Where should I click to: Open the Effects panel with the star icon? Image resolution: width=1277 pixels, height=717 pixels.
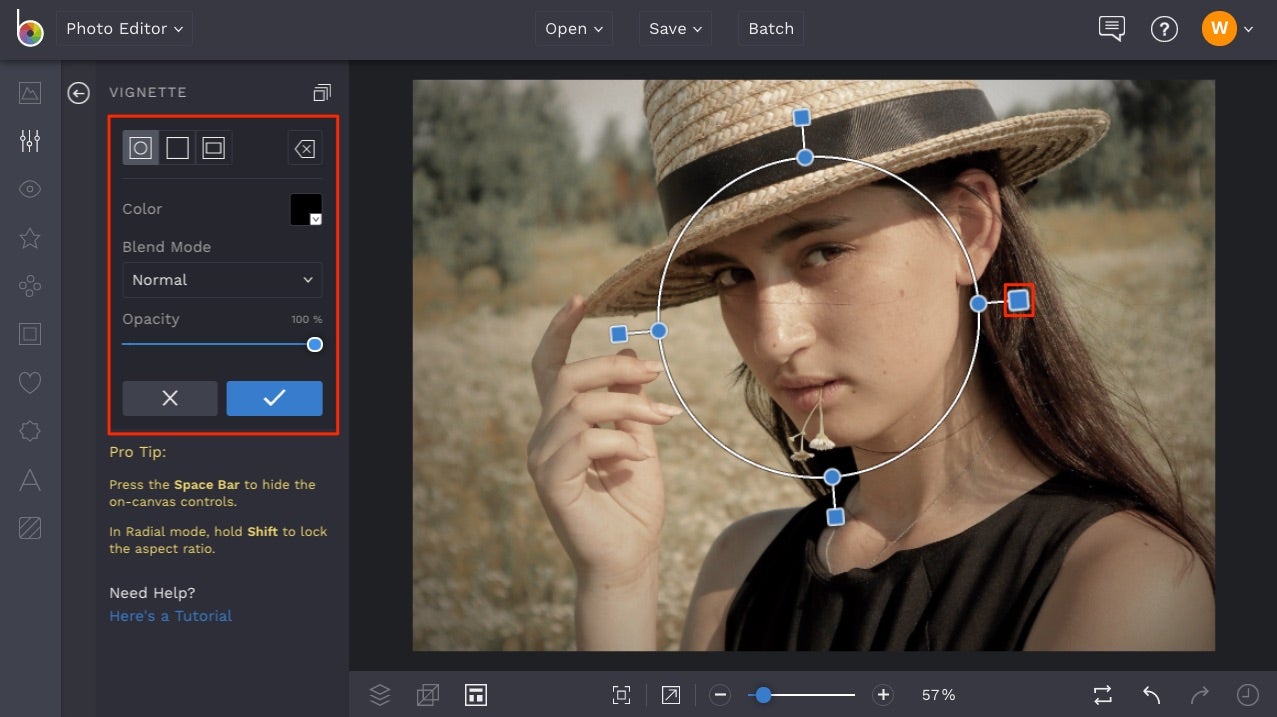[x=29, y=238]
